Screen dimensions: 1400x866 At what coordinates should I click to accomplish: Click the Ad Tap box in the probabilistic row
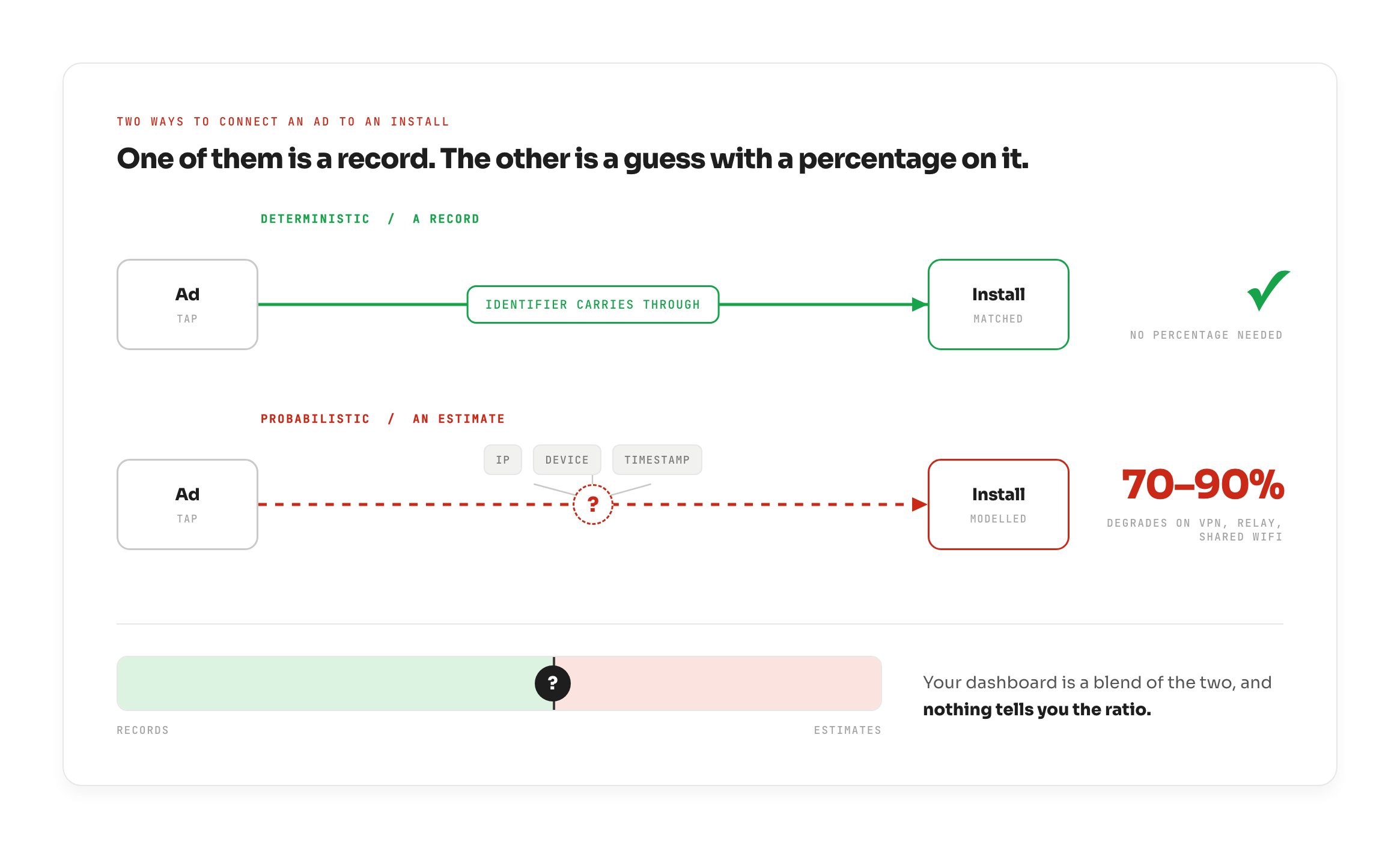pyautogui.click(x=187, y=504)
